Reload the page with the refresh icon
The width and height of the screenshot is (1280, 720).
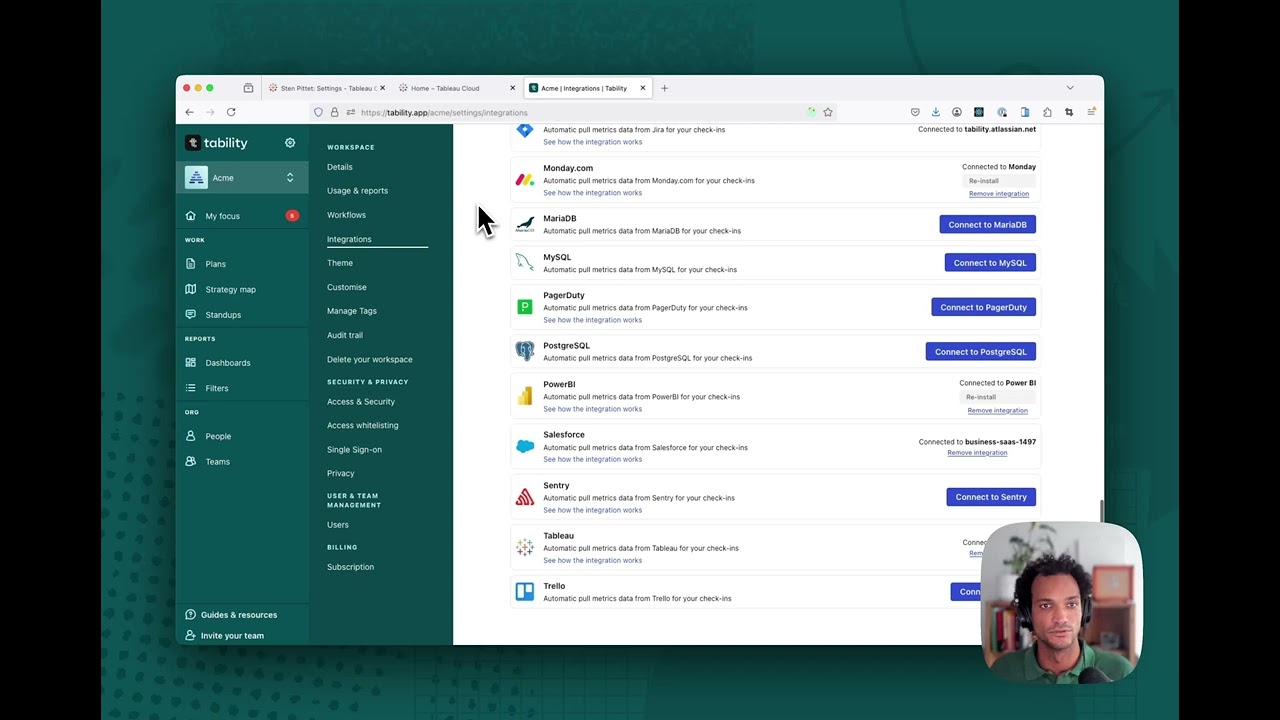[231, 112]
